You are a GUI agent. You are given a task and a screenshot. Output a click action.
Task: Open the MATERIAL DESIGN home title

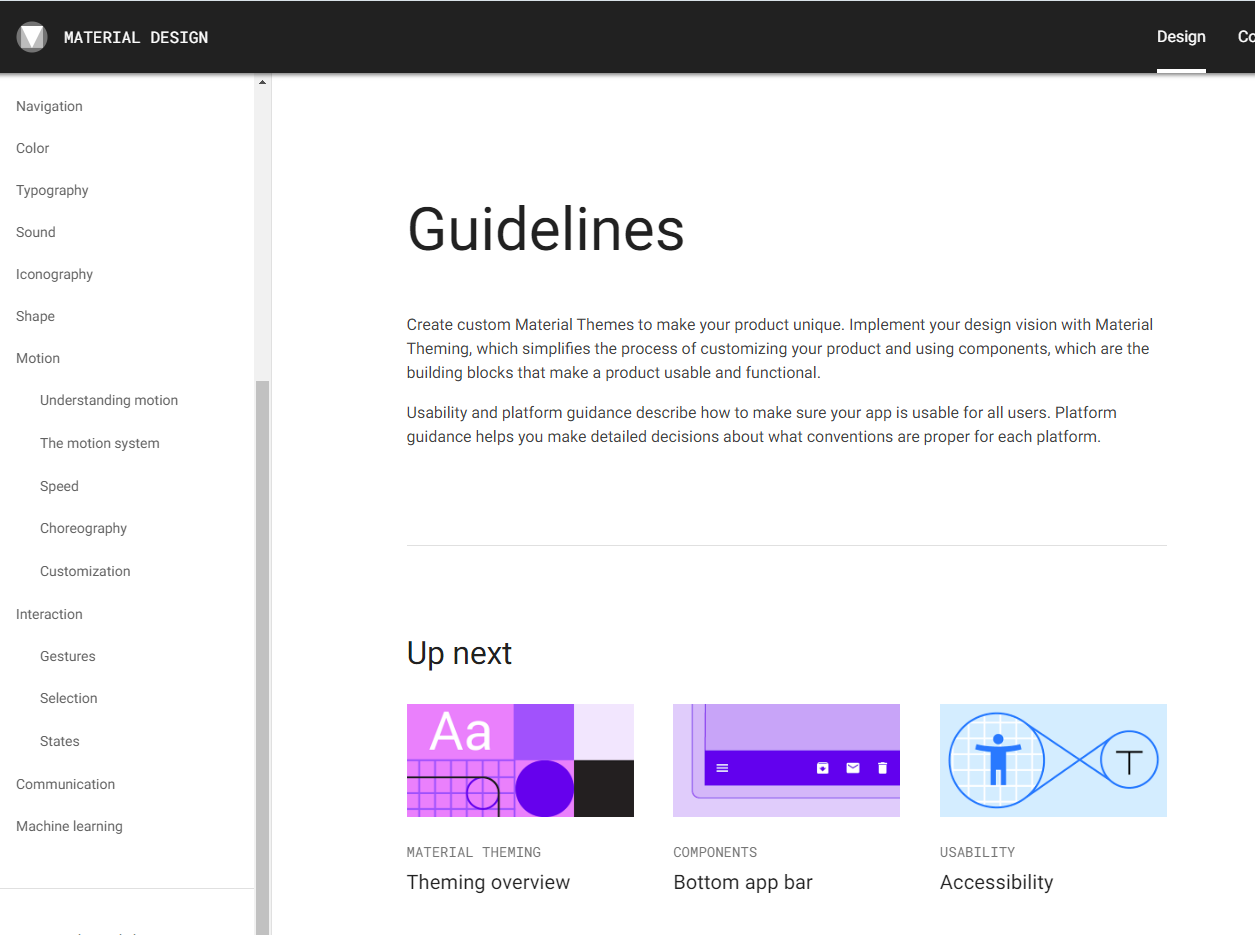(136, 37)
